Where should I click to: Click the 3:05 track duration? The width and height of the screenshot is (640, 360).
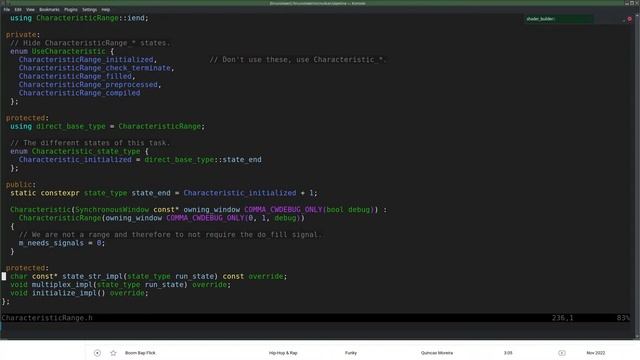point(508,353)
